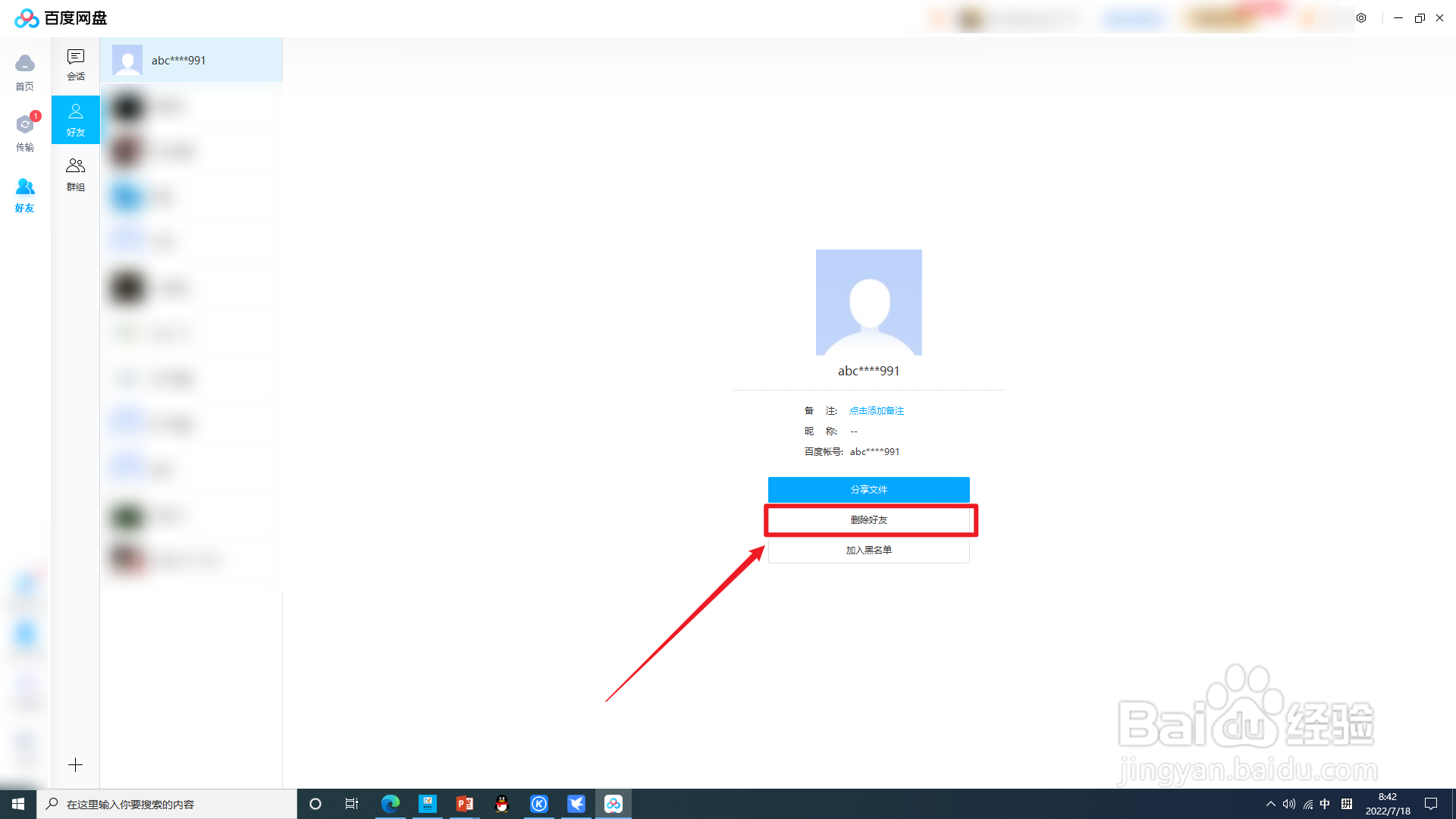Select the 好友 icon in left navigation

pos(25,193)
